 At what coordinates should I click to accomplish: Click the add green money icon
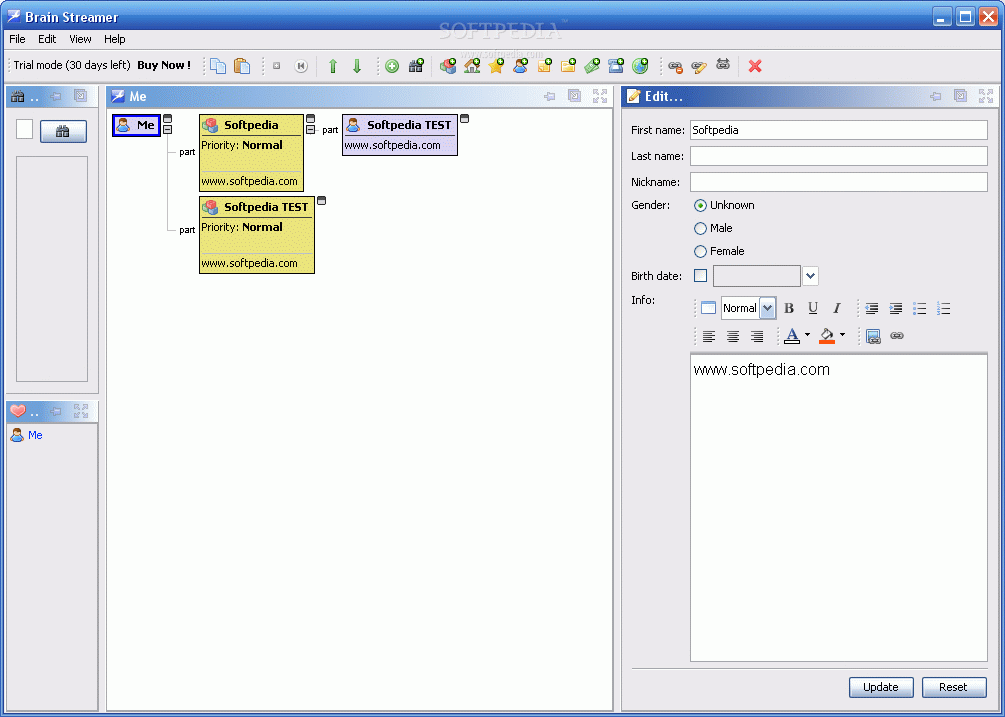click(592, 65)
